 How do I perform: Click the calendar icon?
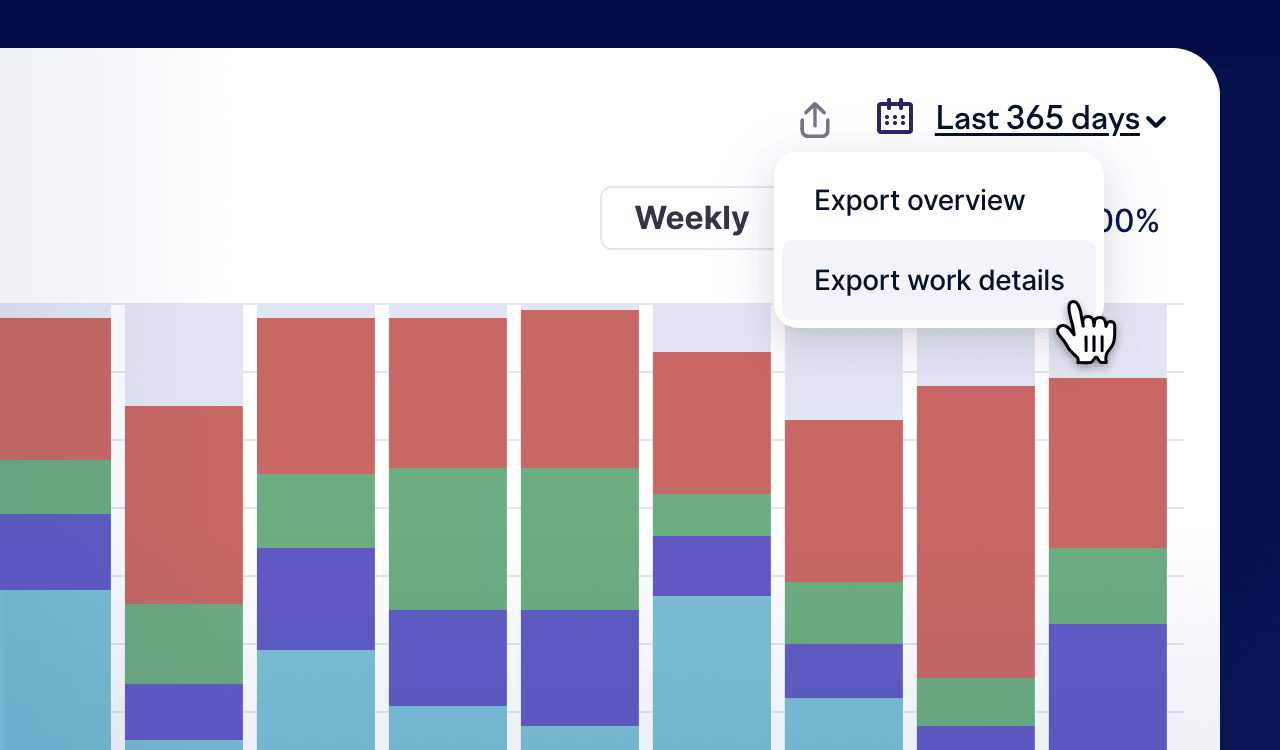pyautogui.click(x=894, y=117)
